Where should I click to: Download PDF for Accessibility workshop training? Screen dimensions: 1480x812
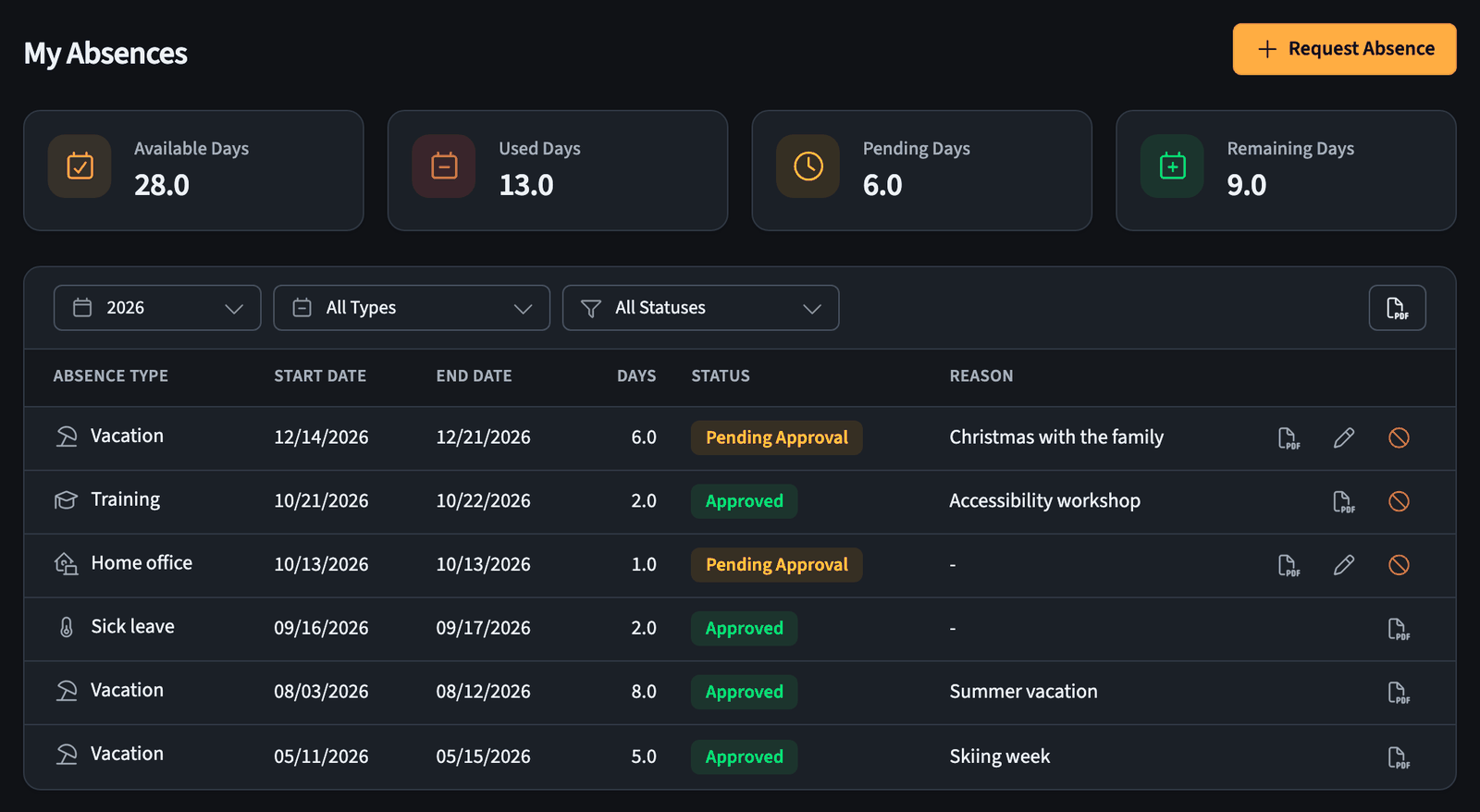(1344, 501)
